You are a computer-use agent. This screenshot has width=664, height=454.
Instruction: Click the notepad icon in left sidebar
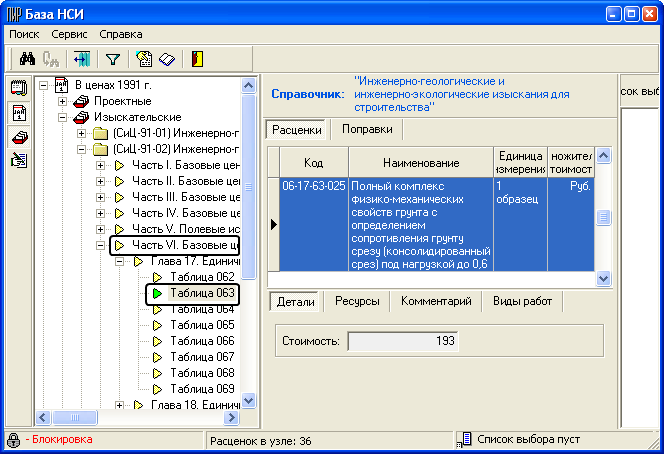click(17, 88)
